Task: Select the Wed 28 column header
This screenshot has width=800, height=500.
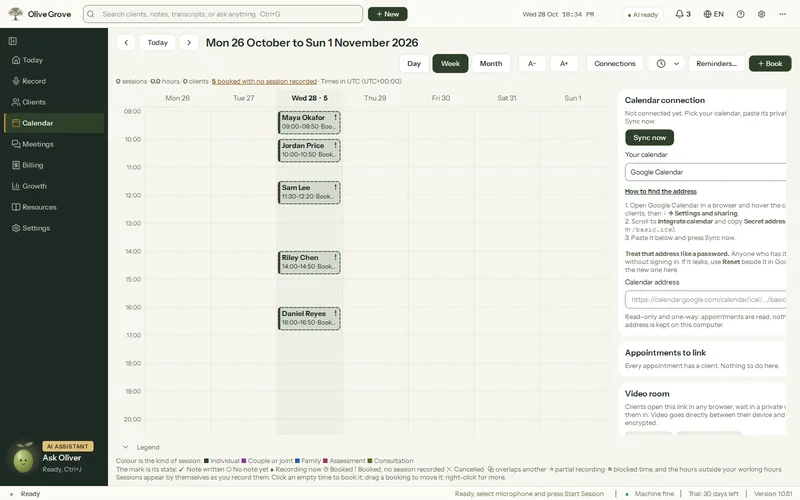Action: tap(309, 98)
